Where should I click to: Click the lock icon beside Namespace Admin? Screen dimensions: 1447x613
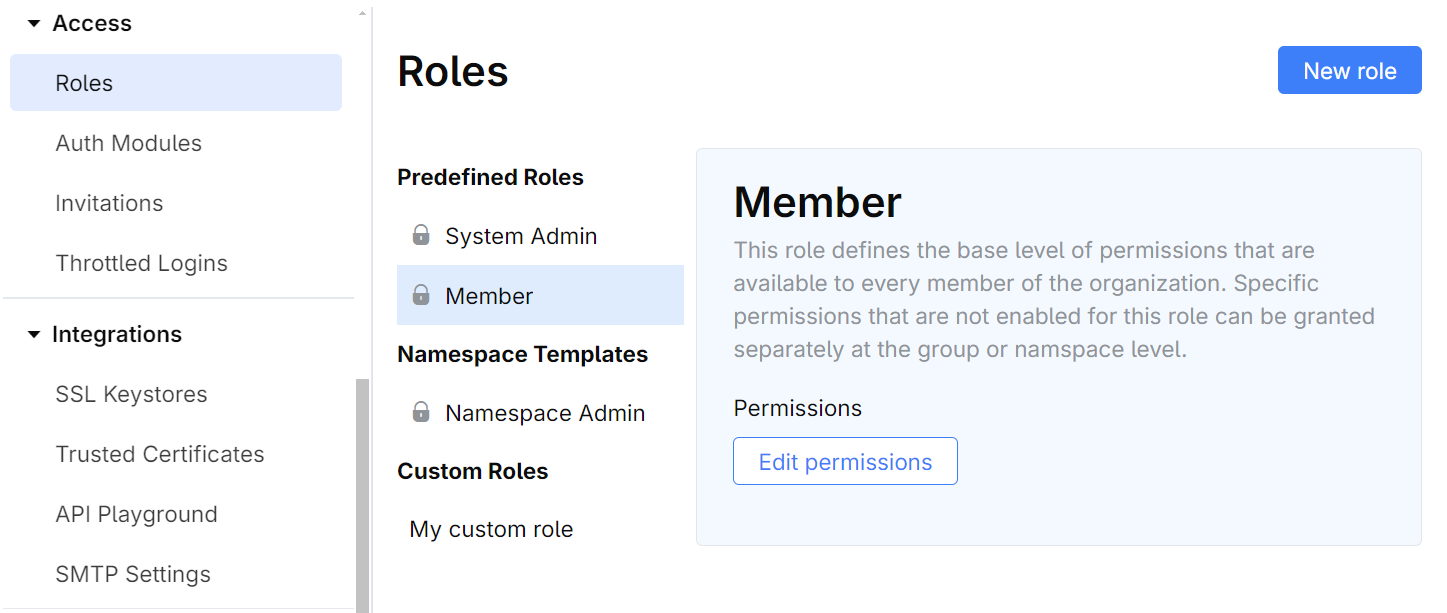(x=420, y=412)
